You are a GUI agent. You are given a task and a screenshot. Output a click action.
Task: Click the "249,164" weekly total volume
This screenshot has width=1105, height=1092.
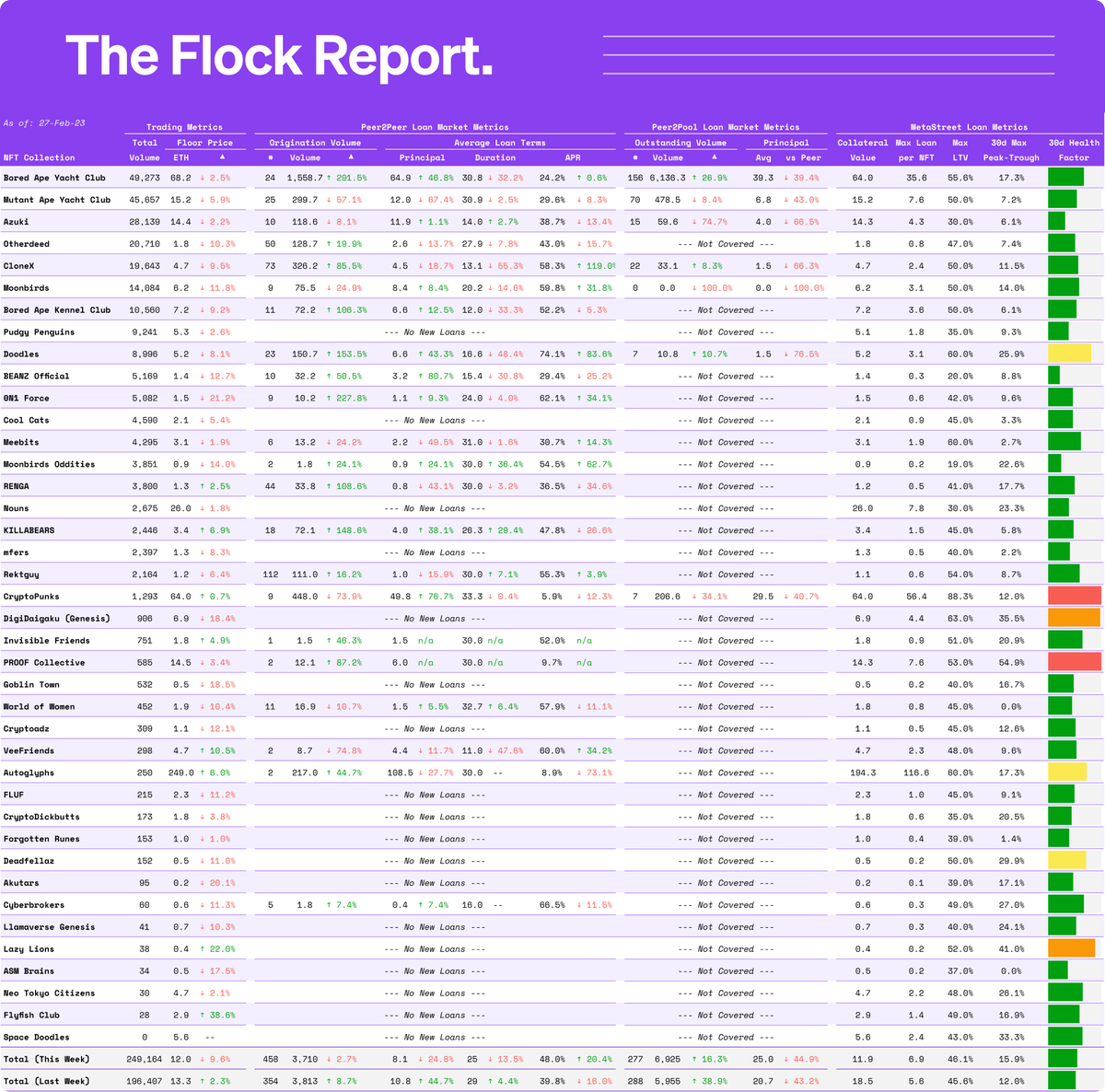pyautogui.click(x=144, y=1060)
